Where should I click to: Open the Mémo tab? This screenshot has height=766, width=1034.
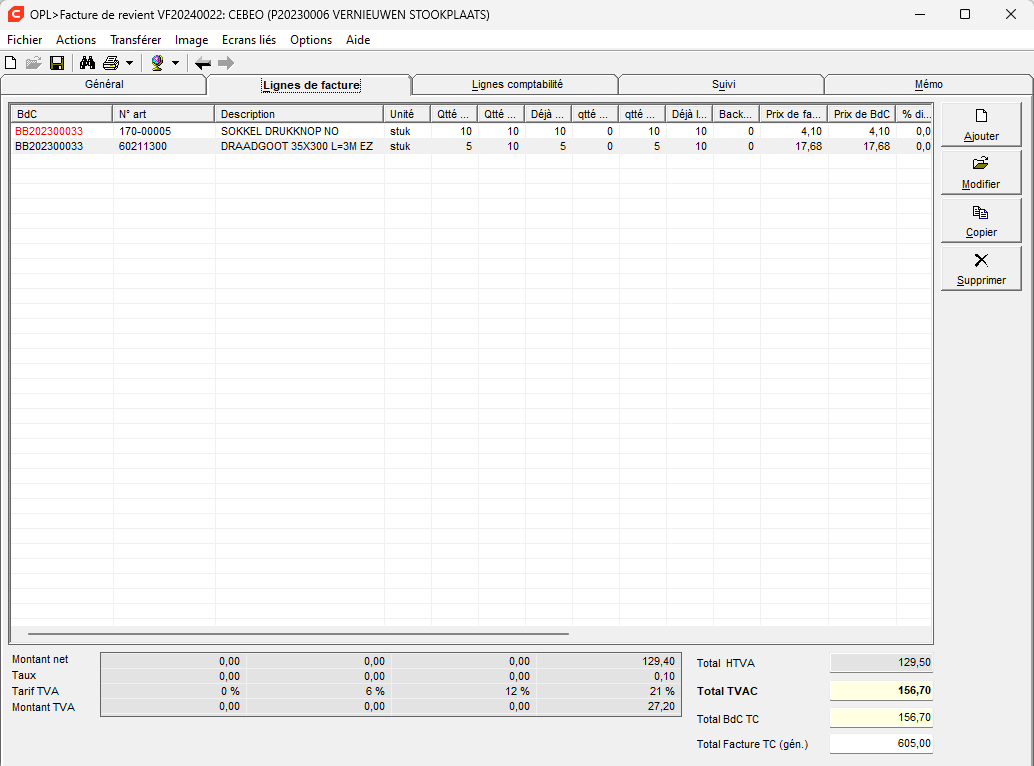(928, 84)
